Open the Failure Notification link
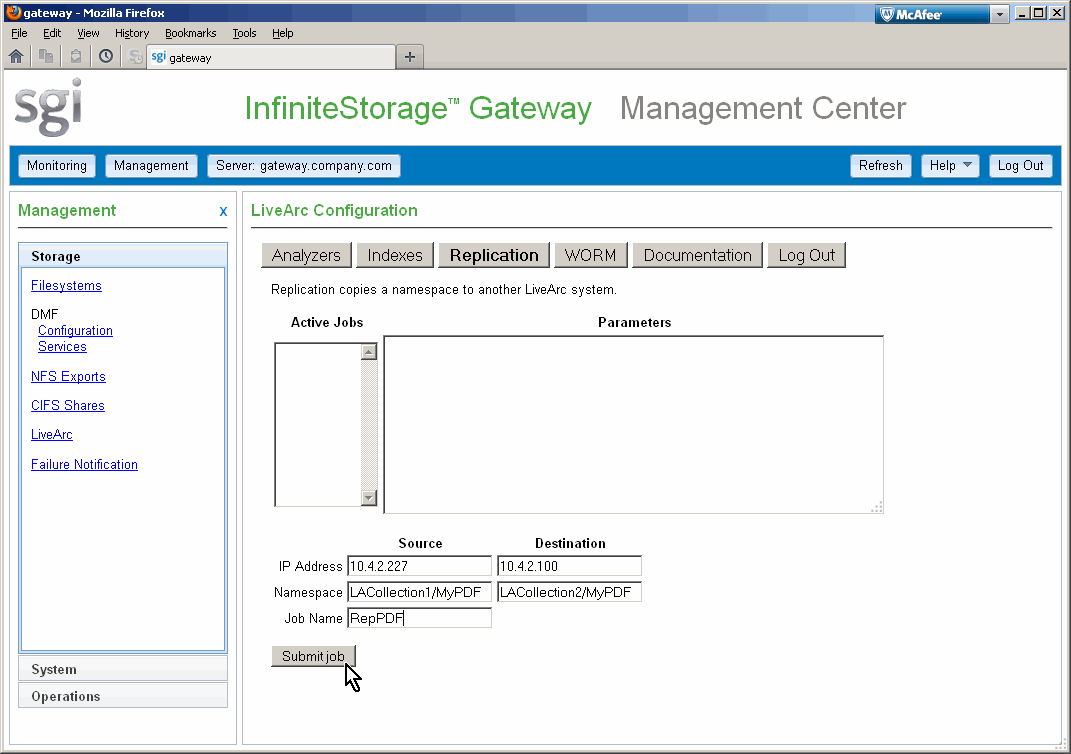 pos(84,464)
